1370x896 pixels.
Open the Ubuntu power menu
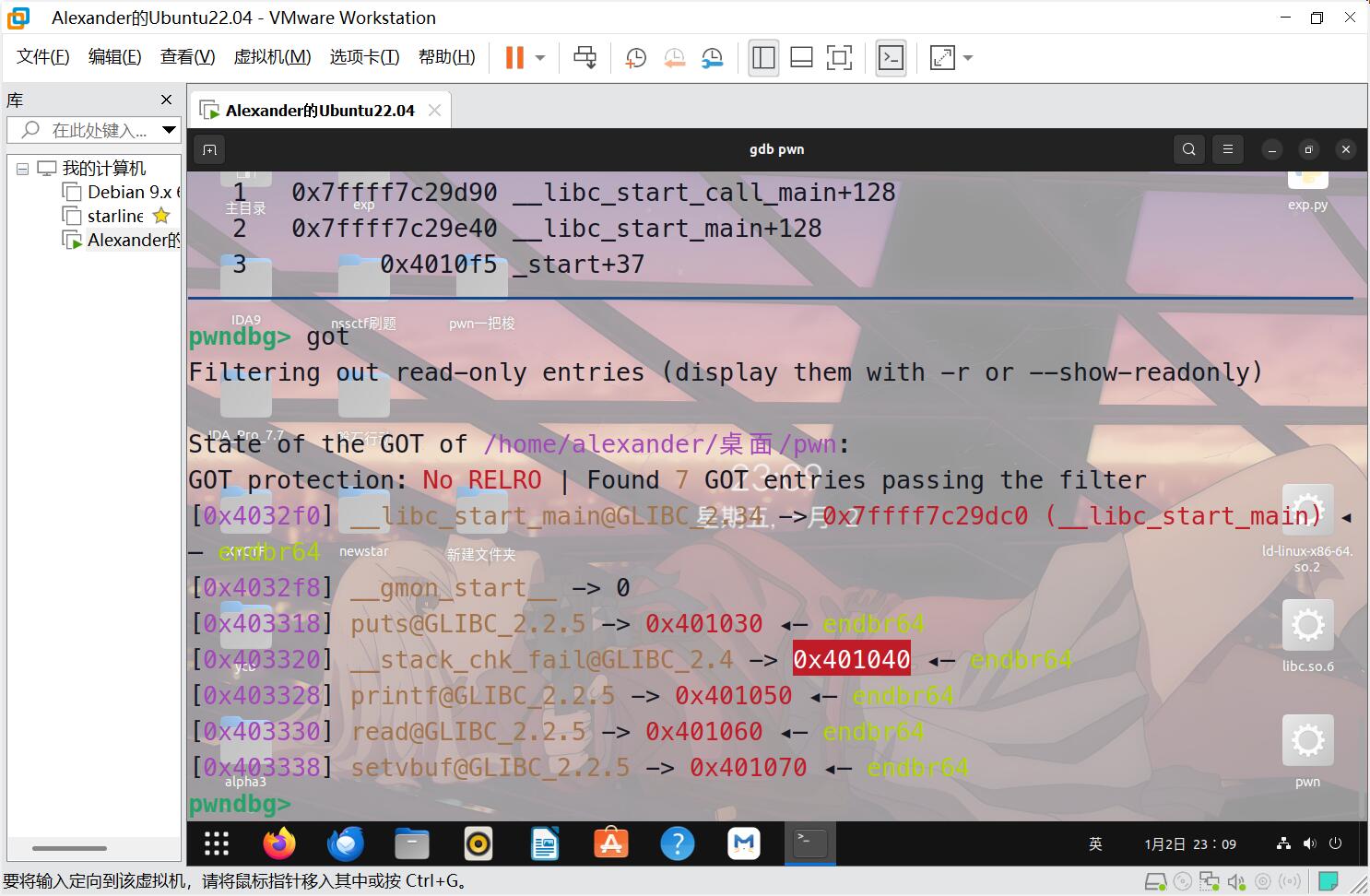pos(1336,843)
